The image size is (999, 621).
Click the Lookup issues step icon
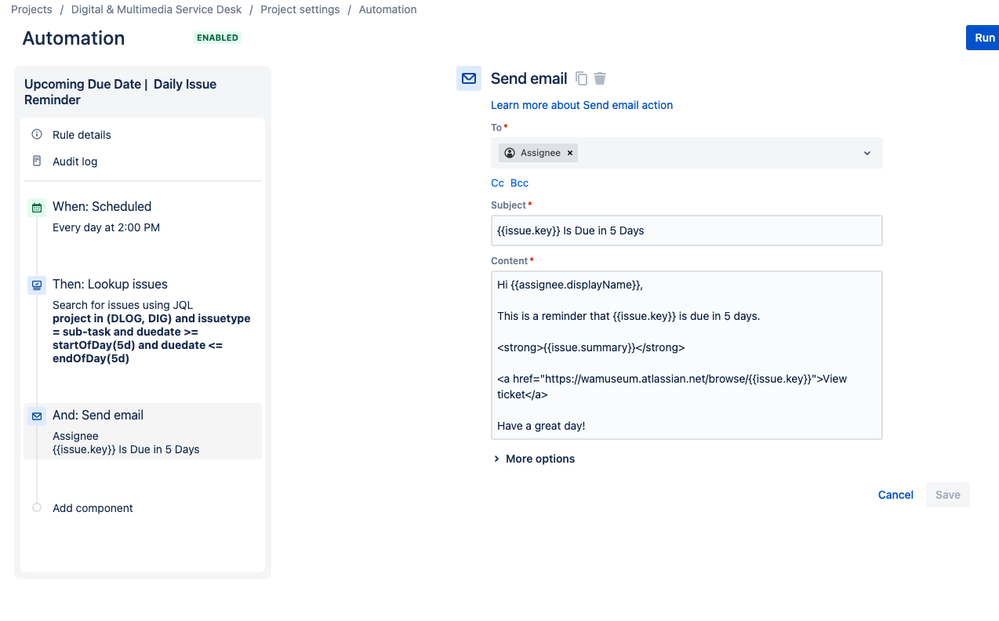click(37, 285)
